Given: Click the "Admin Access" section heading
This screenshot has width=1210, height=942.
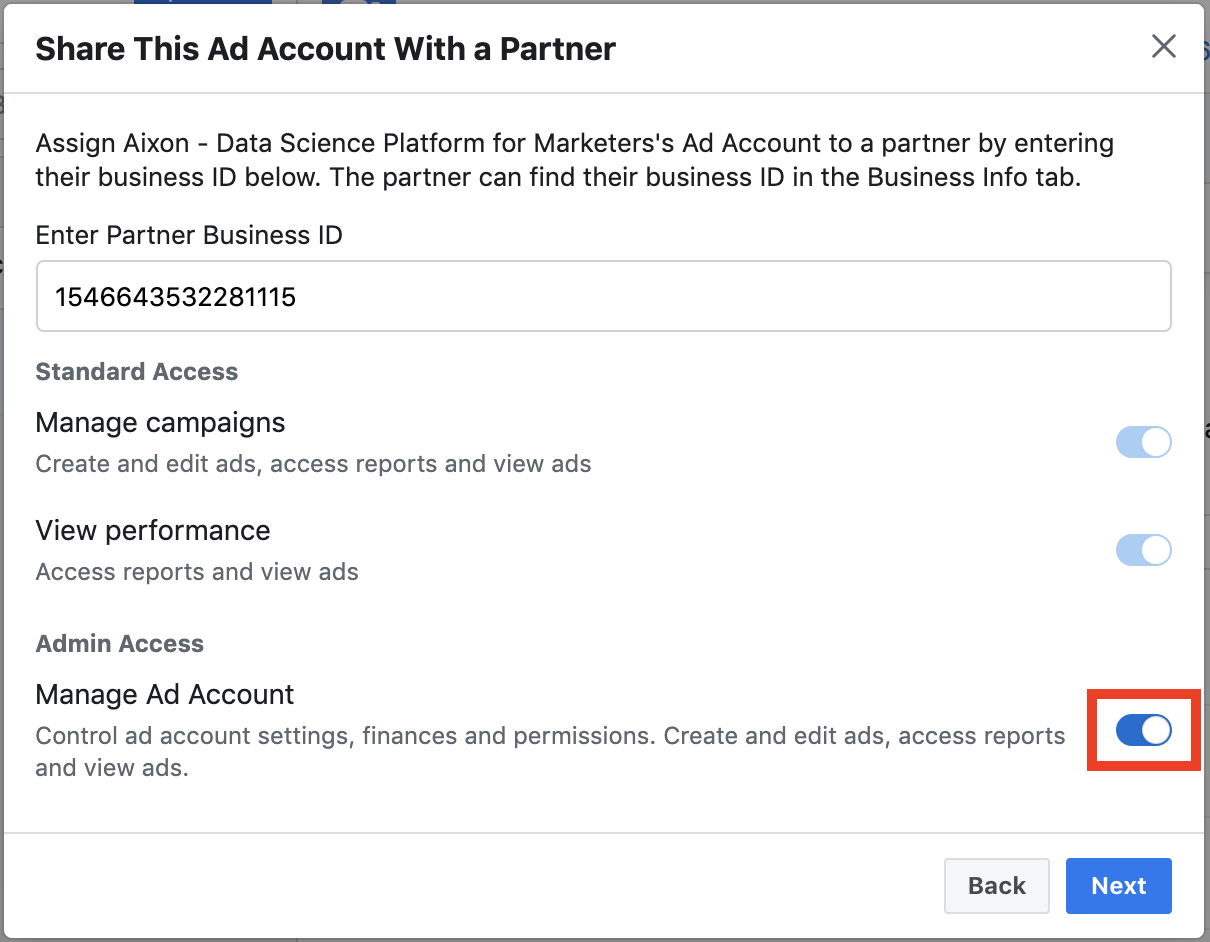Looking at the screenshot, I should [x=120, y=644].
